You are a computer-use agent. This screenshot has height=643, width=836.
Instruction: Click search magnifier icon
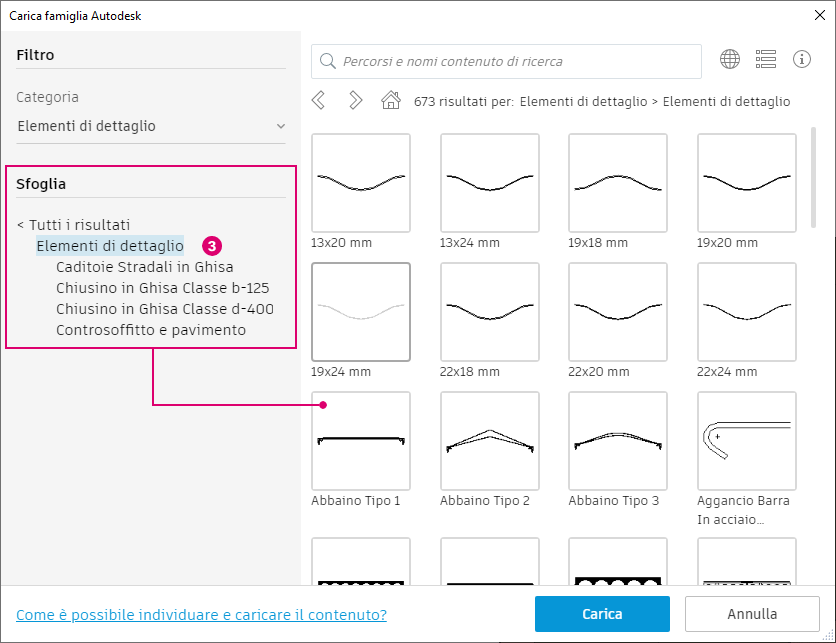(327, 62)
